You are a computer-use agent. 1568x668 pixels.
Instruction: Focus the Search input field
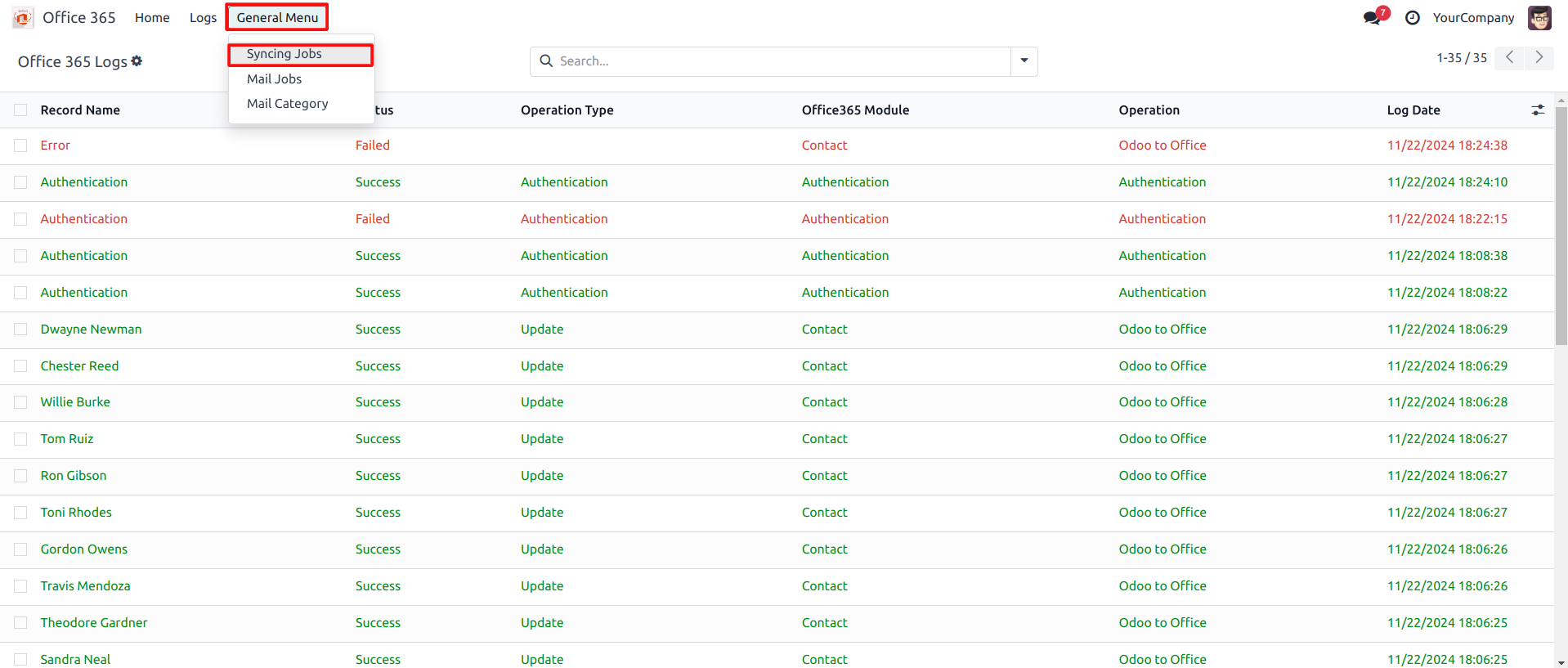tap(783, 61)
